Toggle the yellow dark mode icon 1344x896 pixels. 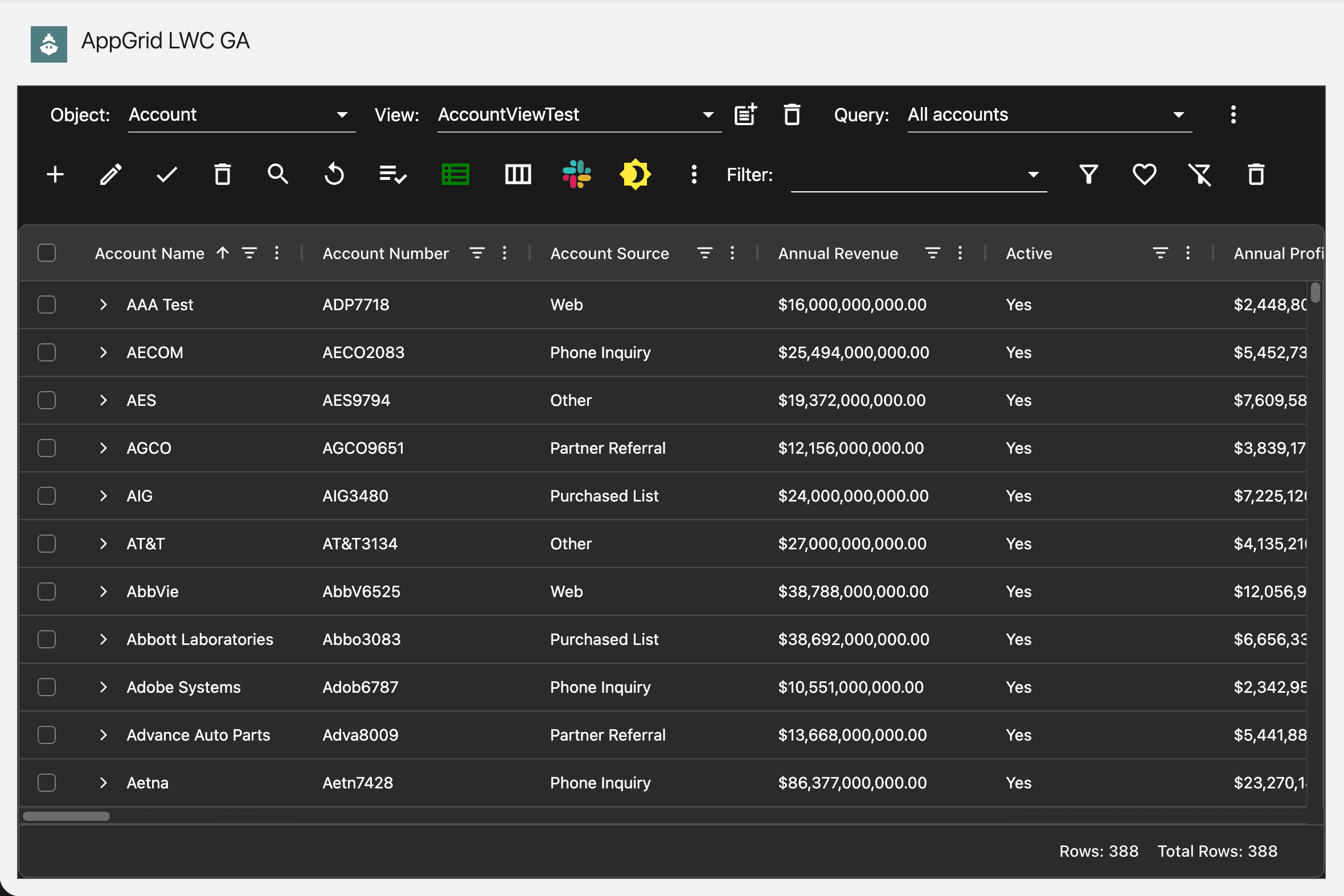click(x=635, y=174)
